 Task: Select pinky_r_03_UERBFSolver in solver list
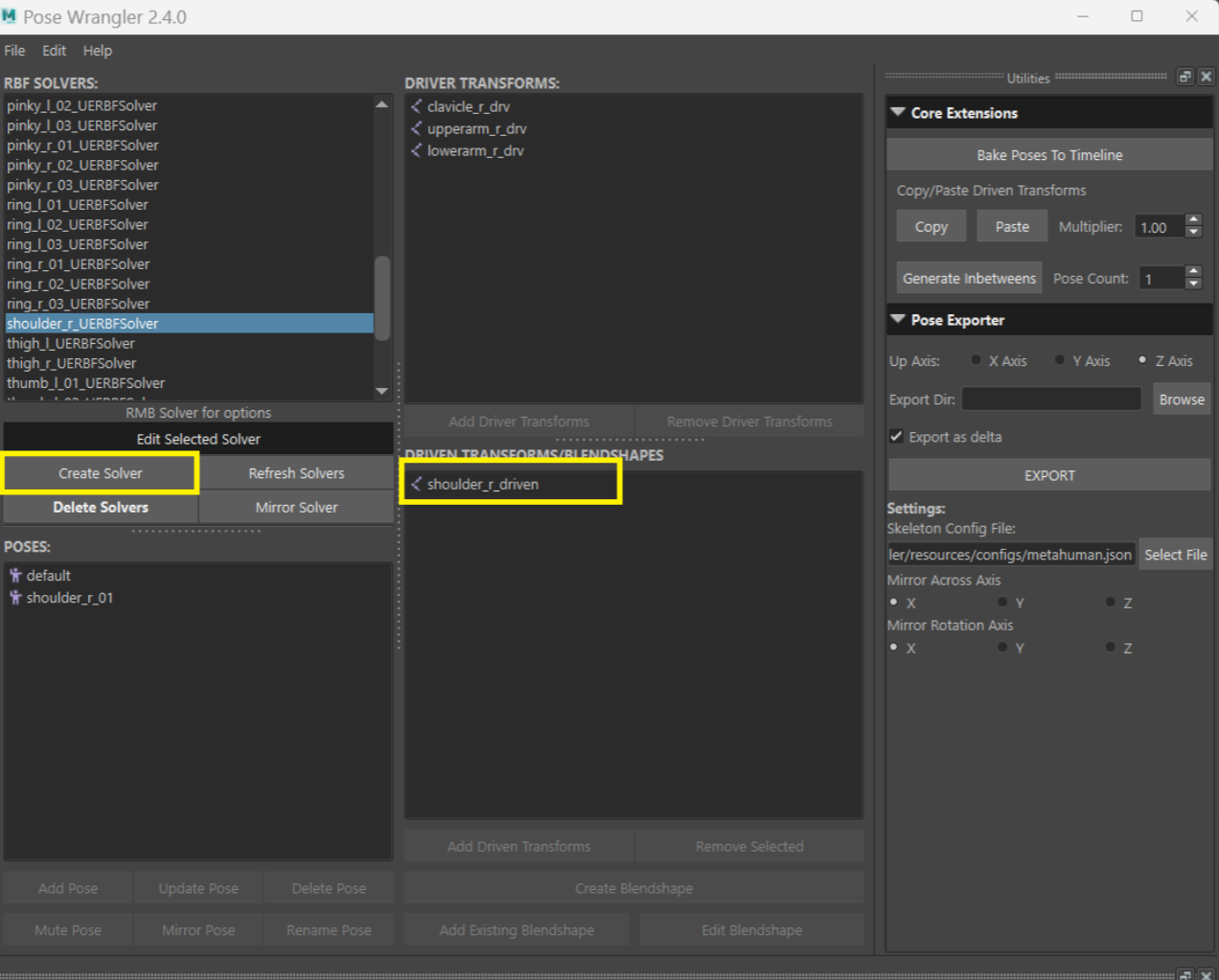coord(189,185)
